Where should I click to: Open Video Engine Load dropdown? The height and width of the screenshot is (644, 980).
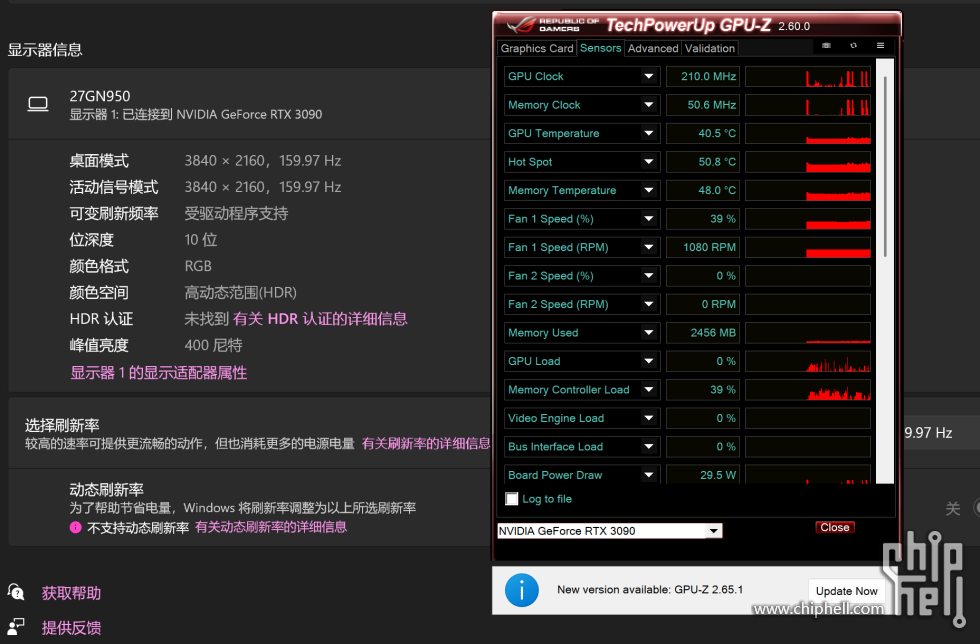coord(649,418)
